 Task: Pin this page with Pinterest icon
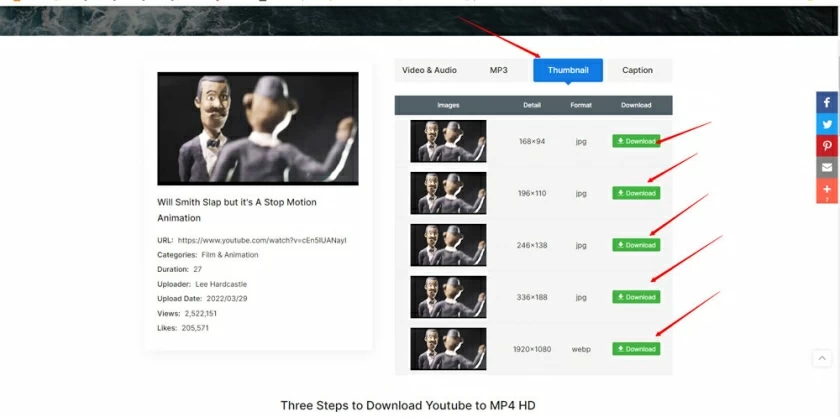click(x=827, y=146)
